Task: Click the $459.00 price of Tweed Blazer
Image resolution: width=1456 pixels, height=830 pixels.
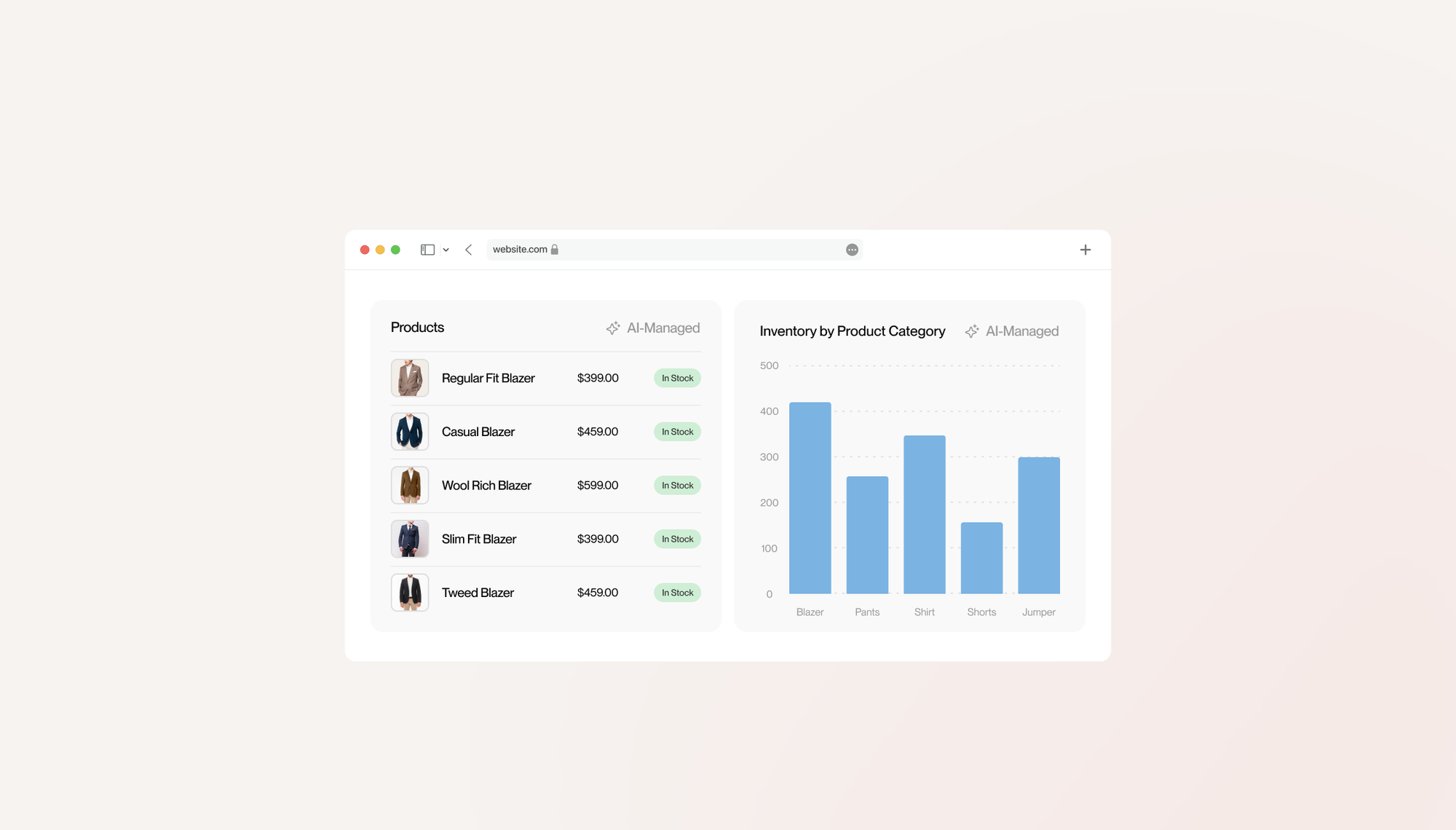Action: (598, 593)
